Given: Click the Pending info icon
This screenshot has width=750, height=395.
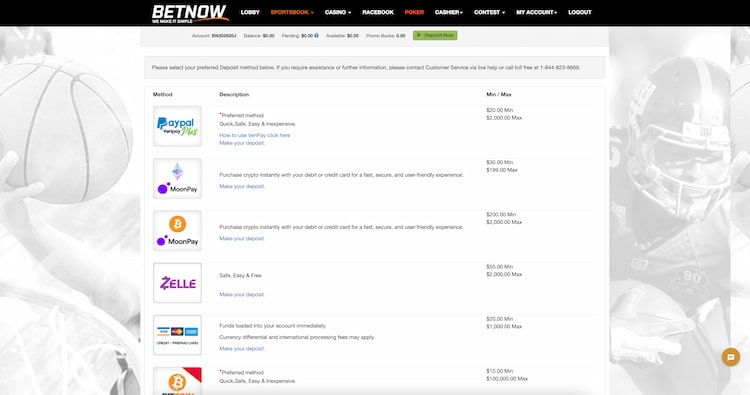Looking at the screenshot, I should (317, 35).
